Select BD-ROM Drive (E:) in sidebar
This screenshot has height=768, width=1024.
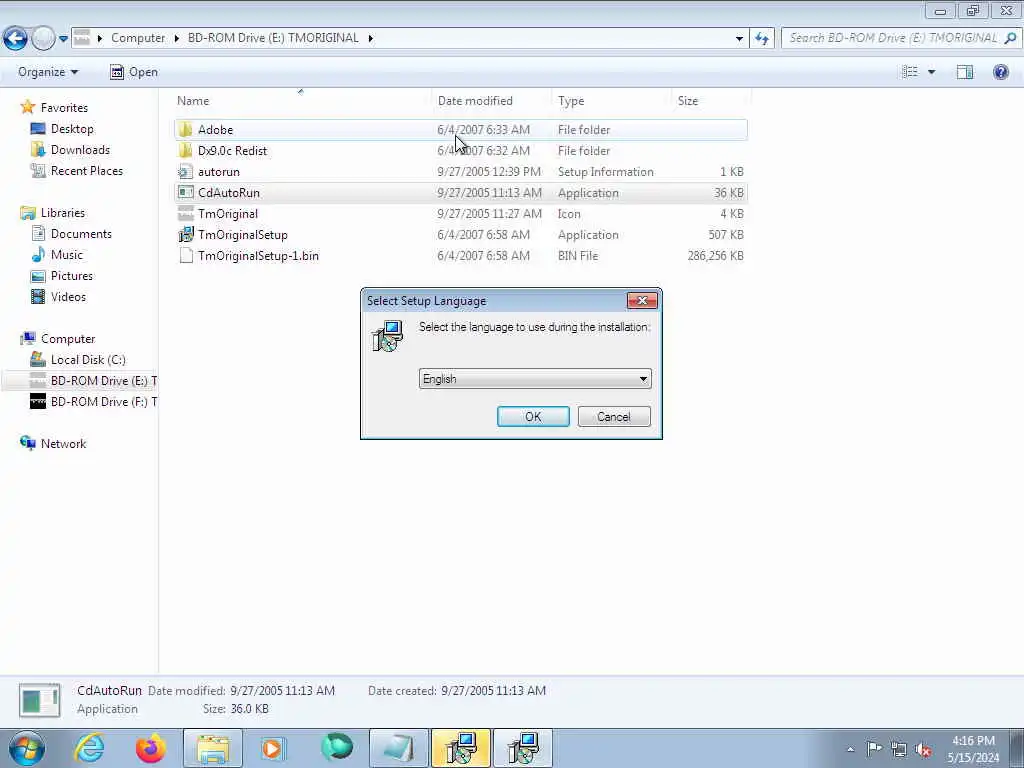[93, 381]
